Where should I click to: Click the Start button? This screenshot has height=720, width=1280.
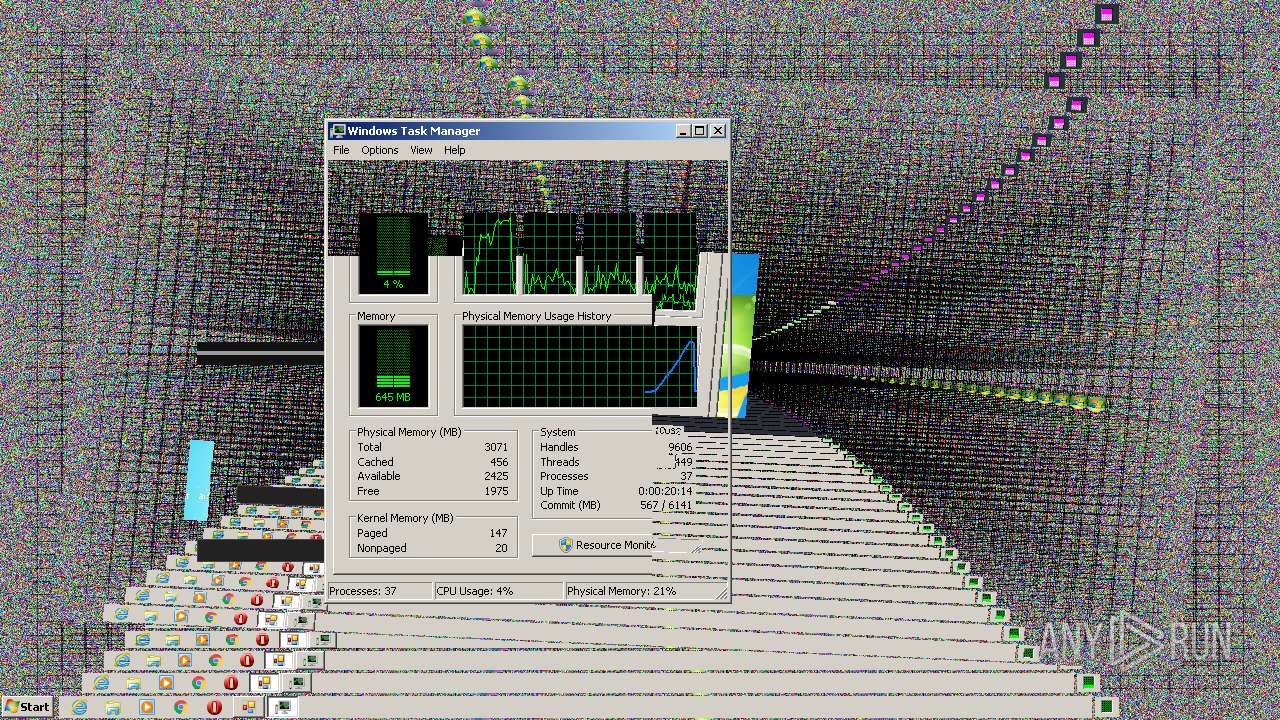point(27,707)
